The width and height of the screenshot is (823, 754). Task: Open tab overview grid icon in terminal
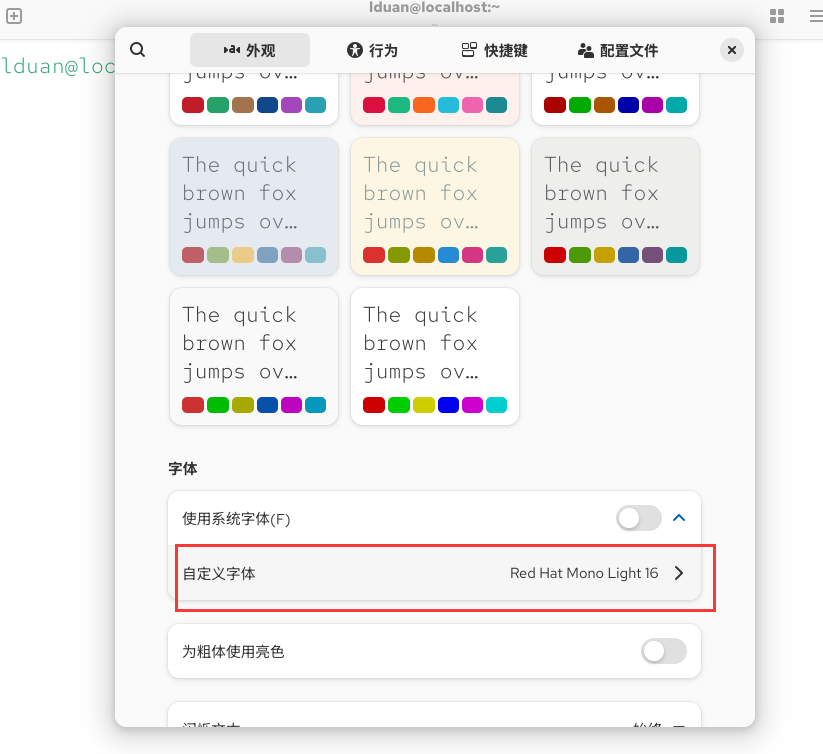click(777, 16)
